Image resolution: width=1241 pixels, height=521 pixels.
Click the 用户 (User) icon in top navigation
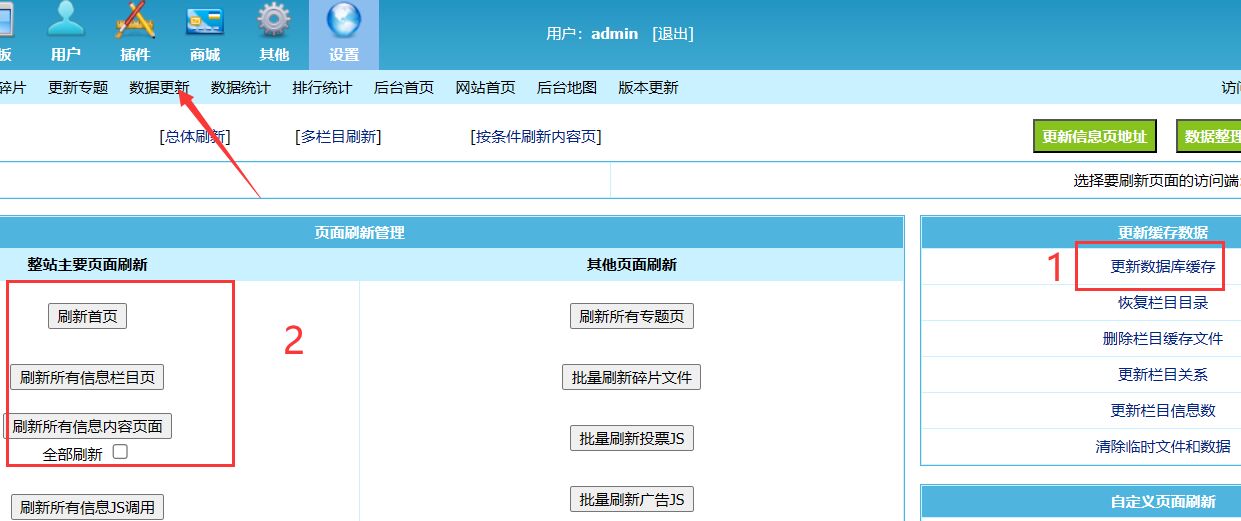[x=67, y=22]
